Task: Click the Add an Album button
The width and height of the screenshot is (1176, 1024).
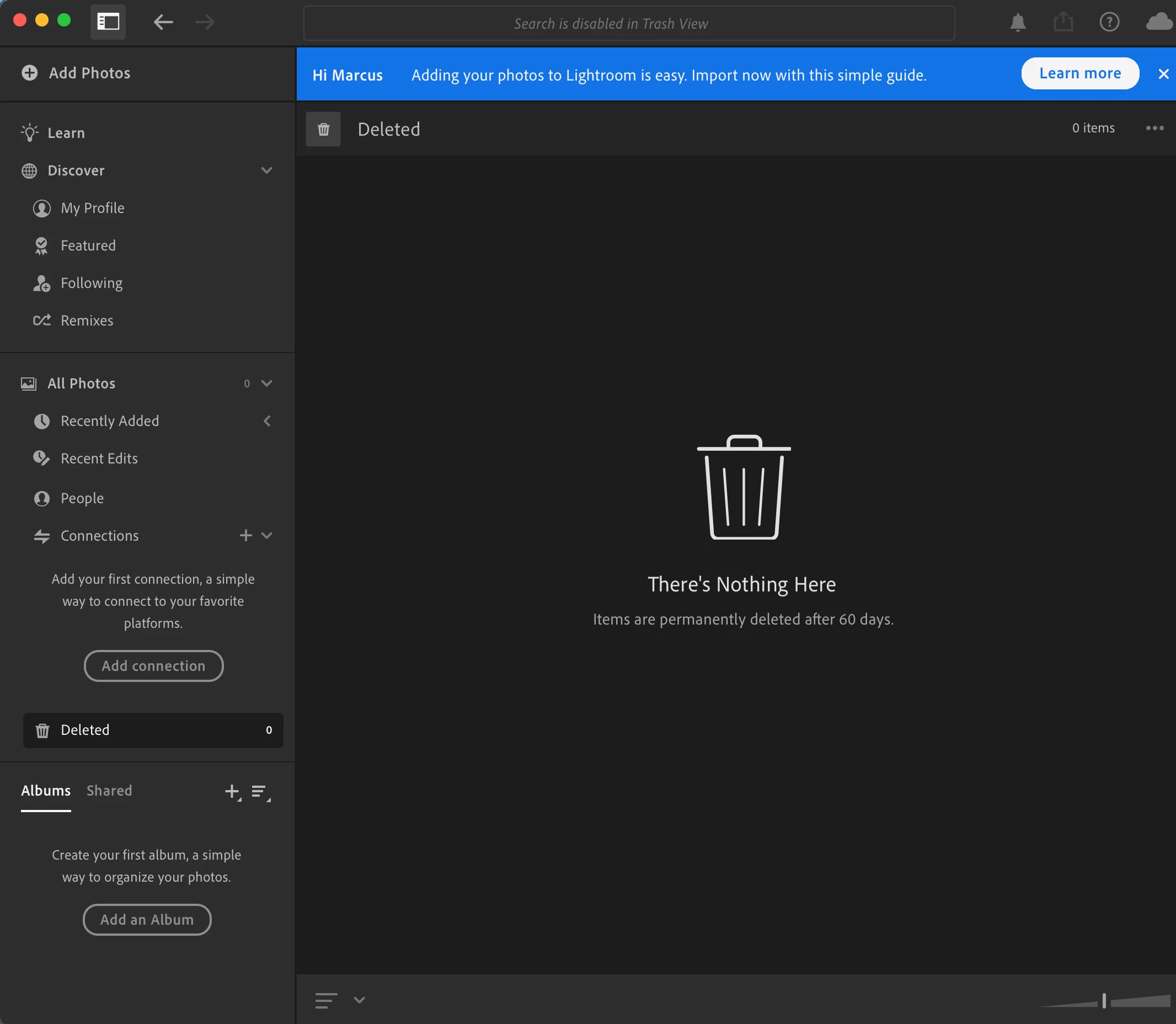Action: (x=147, y=919)
